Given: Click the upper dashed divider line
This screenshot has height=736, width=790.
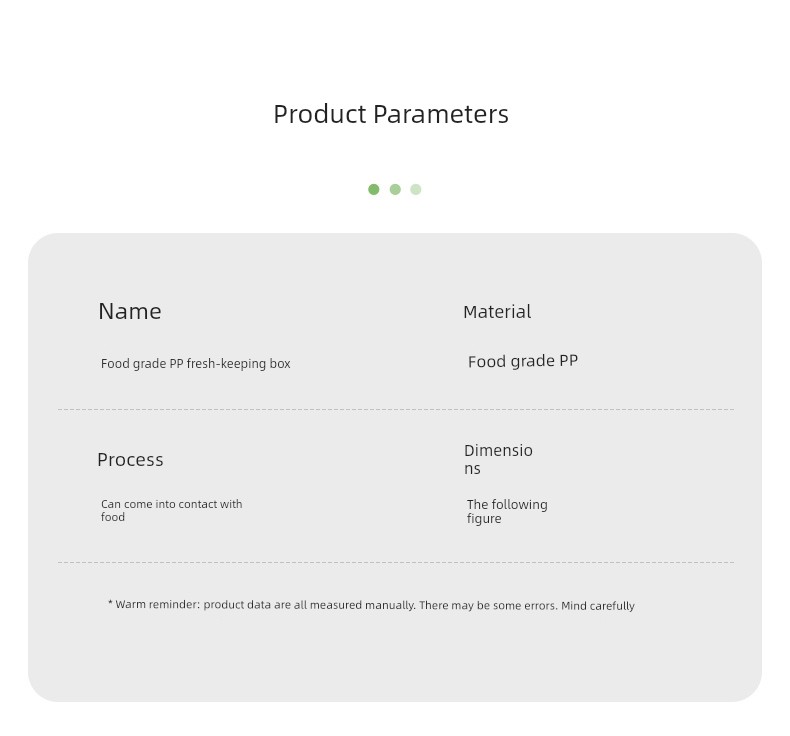Looking at the screenshot, I should [x=396, y=410].
